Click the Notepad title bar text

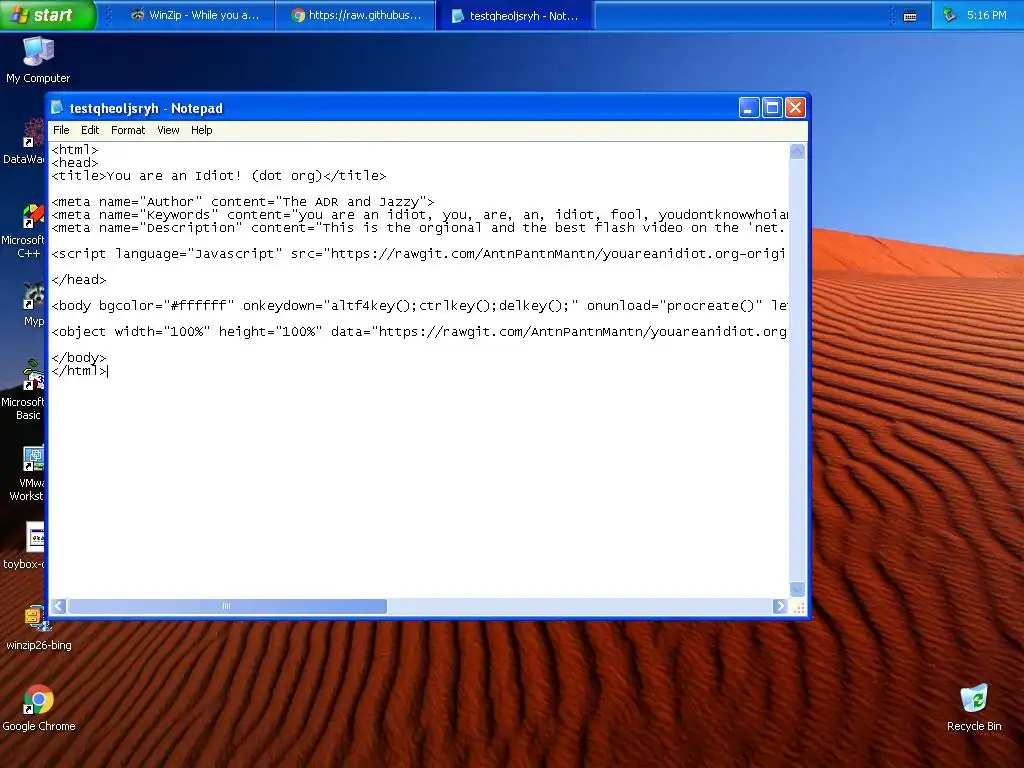coord(146,108)
